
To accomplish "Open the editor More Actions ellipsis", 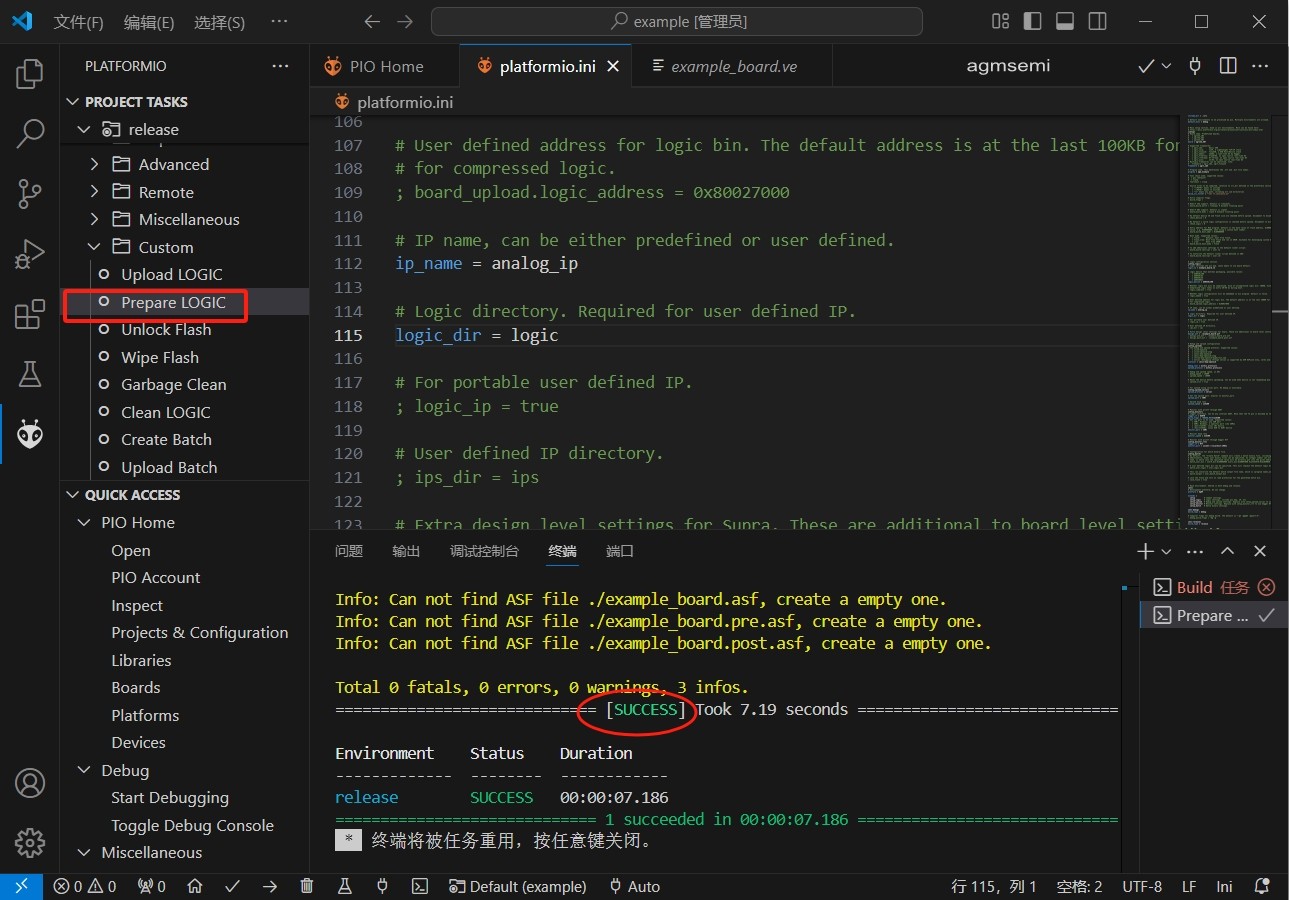I will click(1261, 66).
